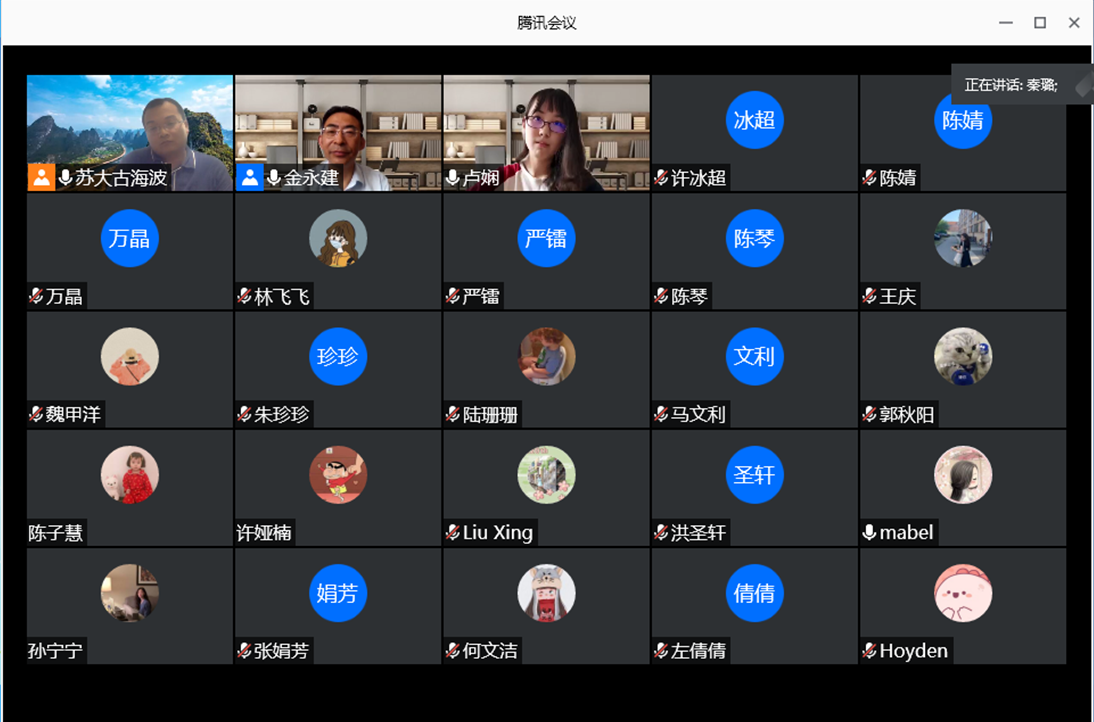Click the muted mic icon for 陈琴

tap(661, 296)
